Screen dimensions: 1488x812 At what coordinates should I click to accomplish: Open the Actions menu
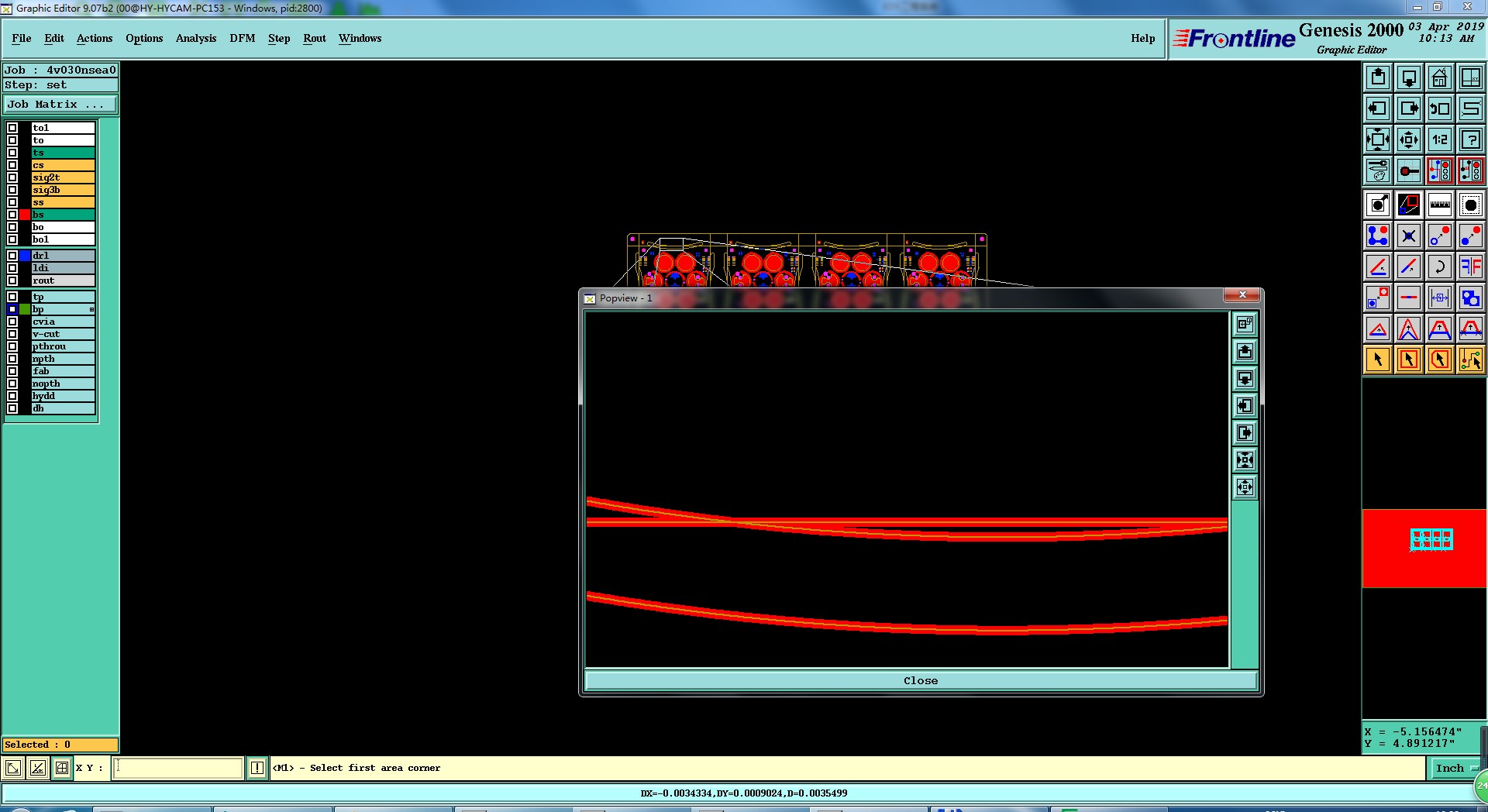click(x=95, y=38)
